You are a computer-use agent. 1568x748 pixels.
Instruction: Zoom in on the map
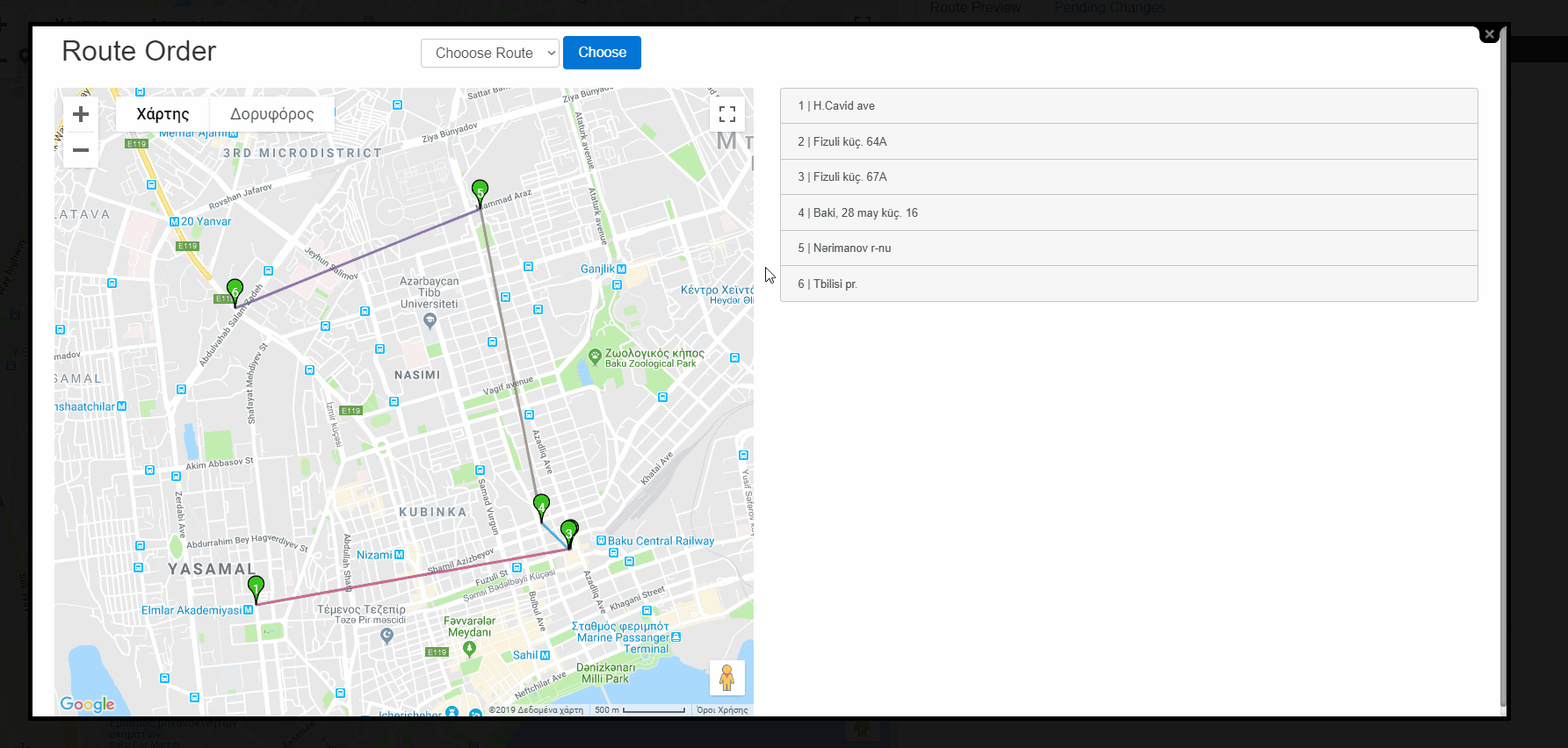[81, 114]
